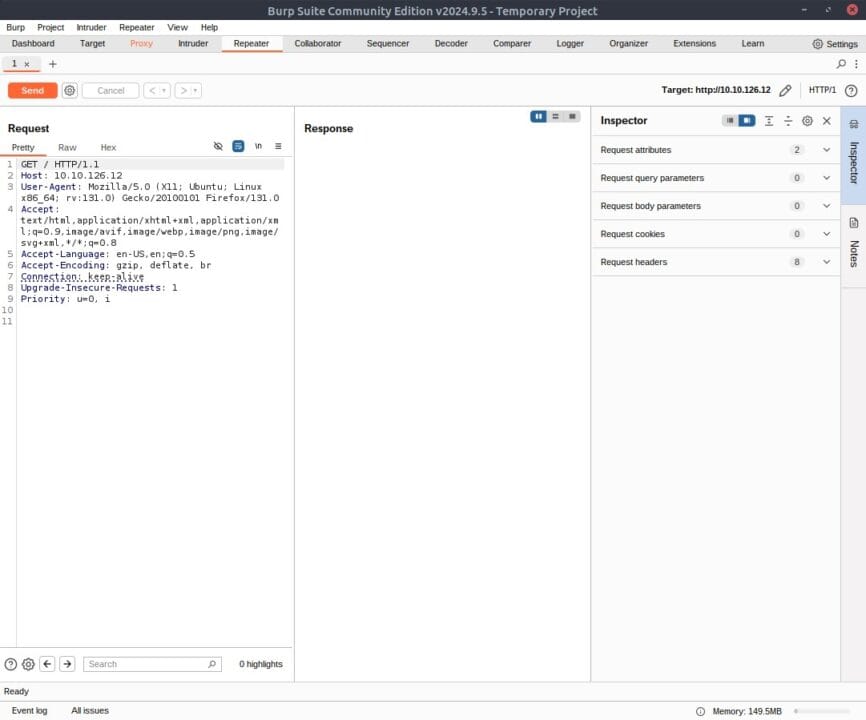This screenshot has height=720, width=866.
Task: Expand the Request attributes section in Inspector
Action: (x=825, y=149)
